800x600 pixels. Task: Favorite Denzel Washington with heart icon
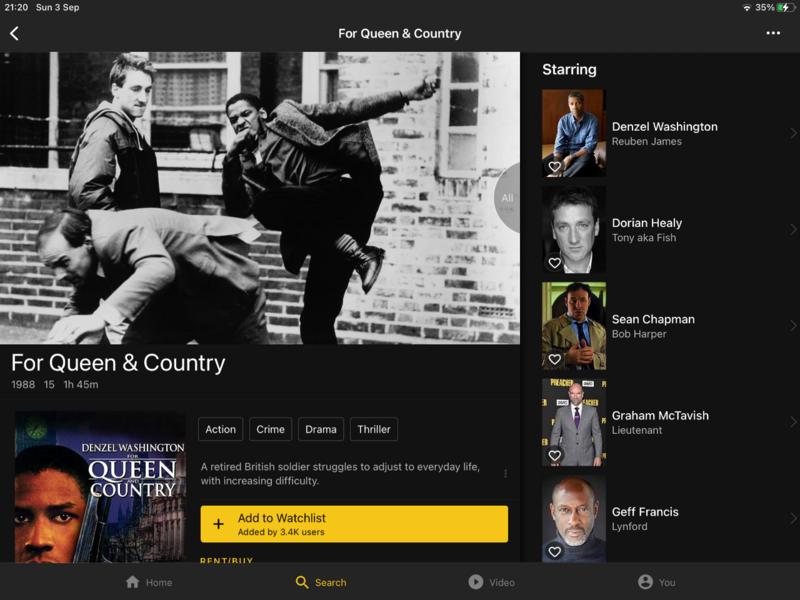click(555, 166)
